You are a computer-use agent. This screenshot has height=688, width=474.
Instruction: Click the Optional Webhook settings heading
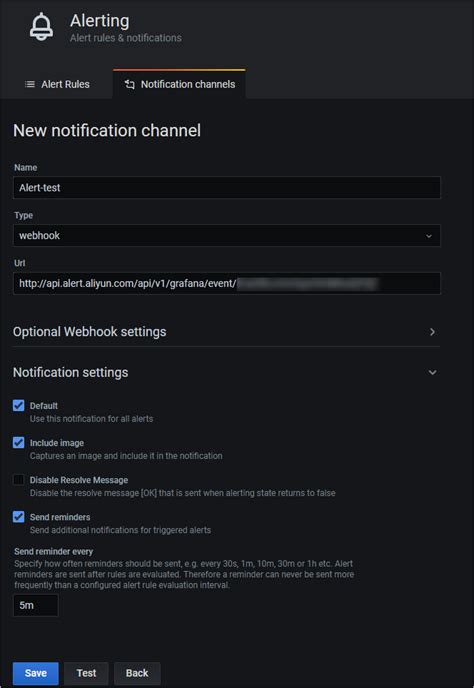coord(90,332)
